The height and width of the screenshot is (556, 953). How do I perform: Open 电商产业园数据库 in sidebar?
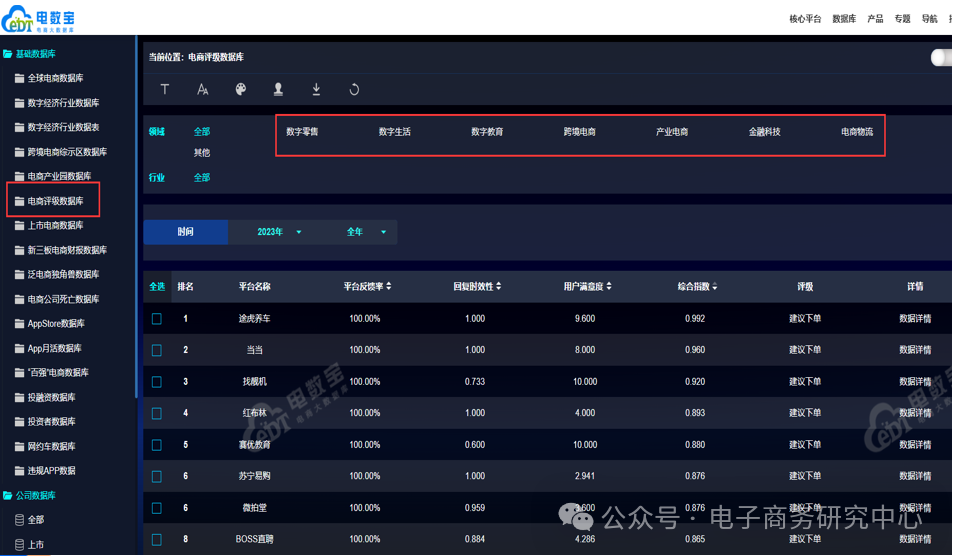59,176
